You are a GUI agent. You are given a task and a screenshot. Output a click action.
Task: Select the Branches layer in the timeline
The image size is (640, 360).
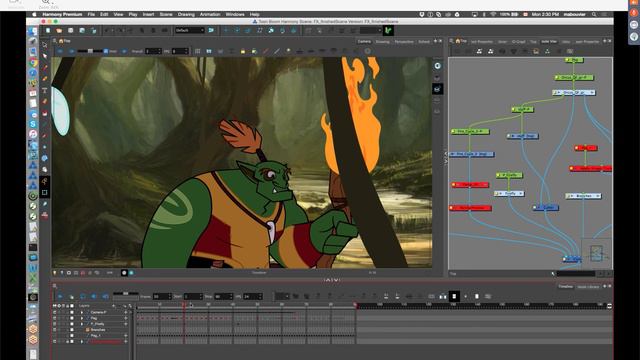(98, 330)
